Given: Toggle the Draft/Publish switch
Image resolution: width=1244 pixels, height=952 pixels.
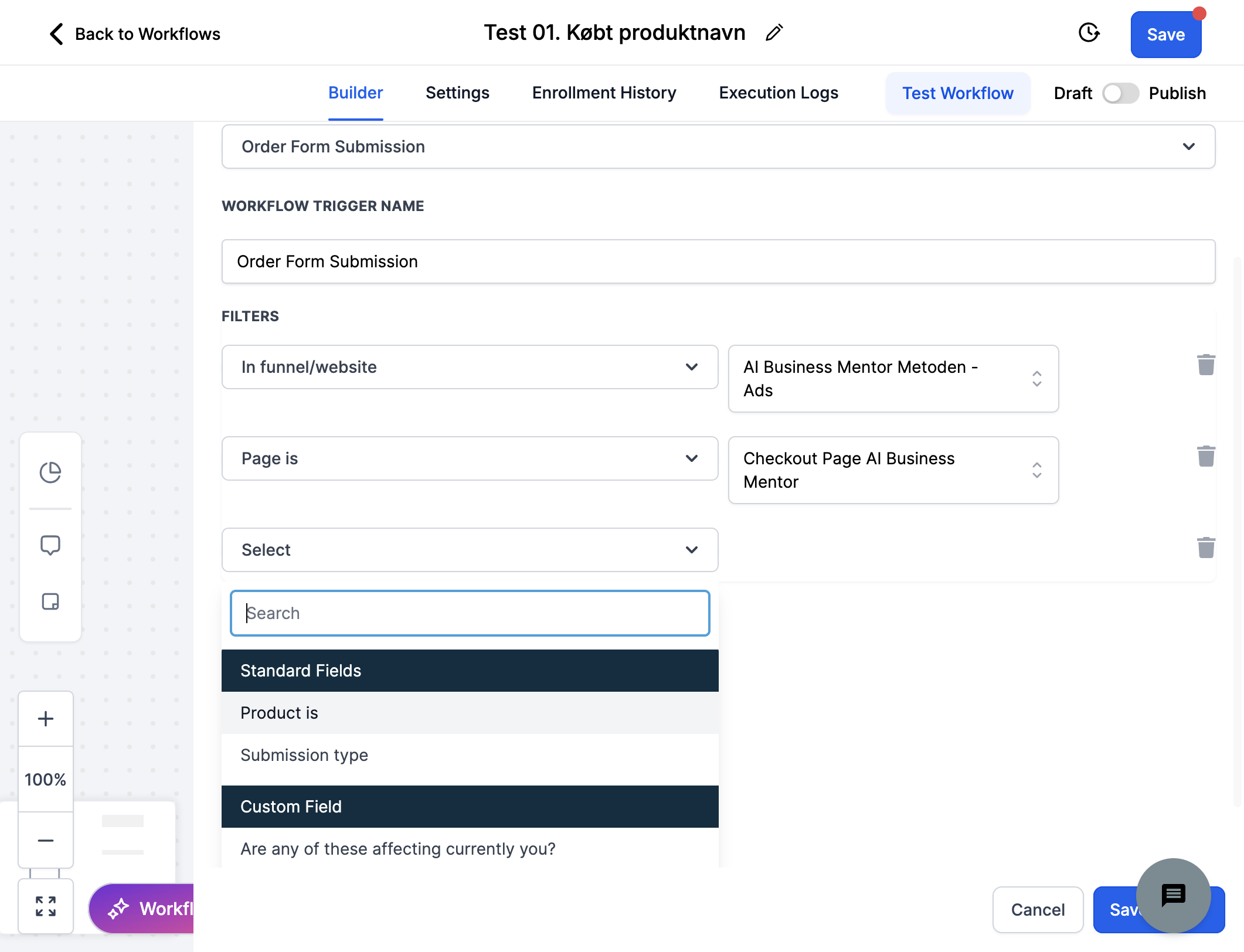Looking at the screenshot, I should (1120, 93).
